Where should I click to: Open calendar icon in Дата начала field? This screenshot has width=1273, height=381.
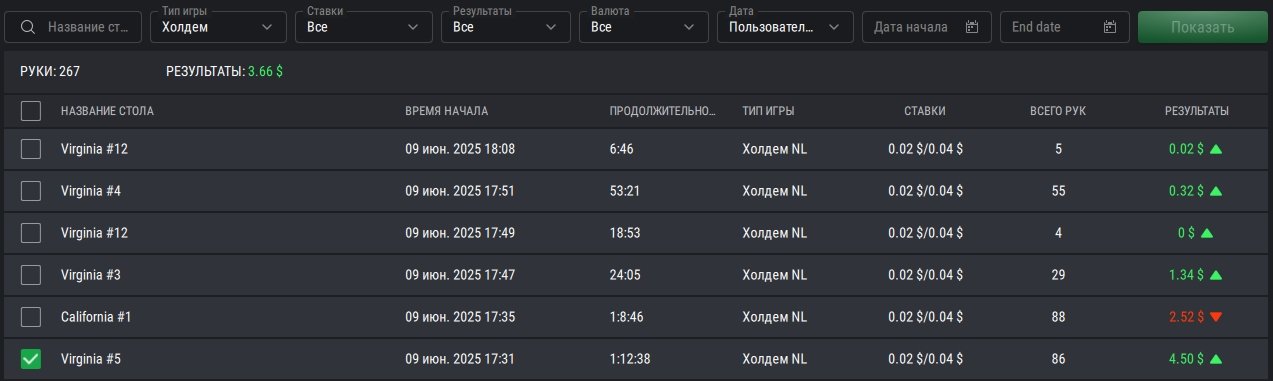click(971, 27)
